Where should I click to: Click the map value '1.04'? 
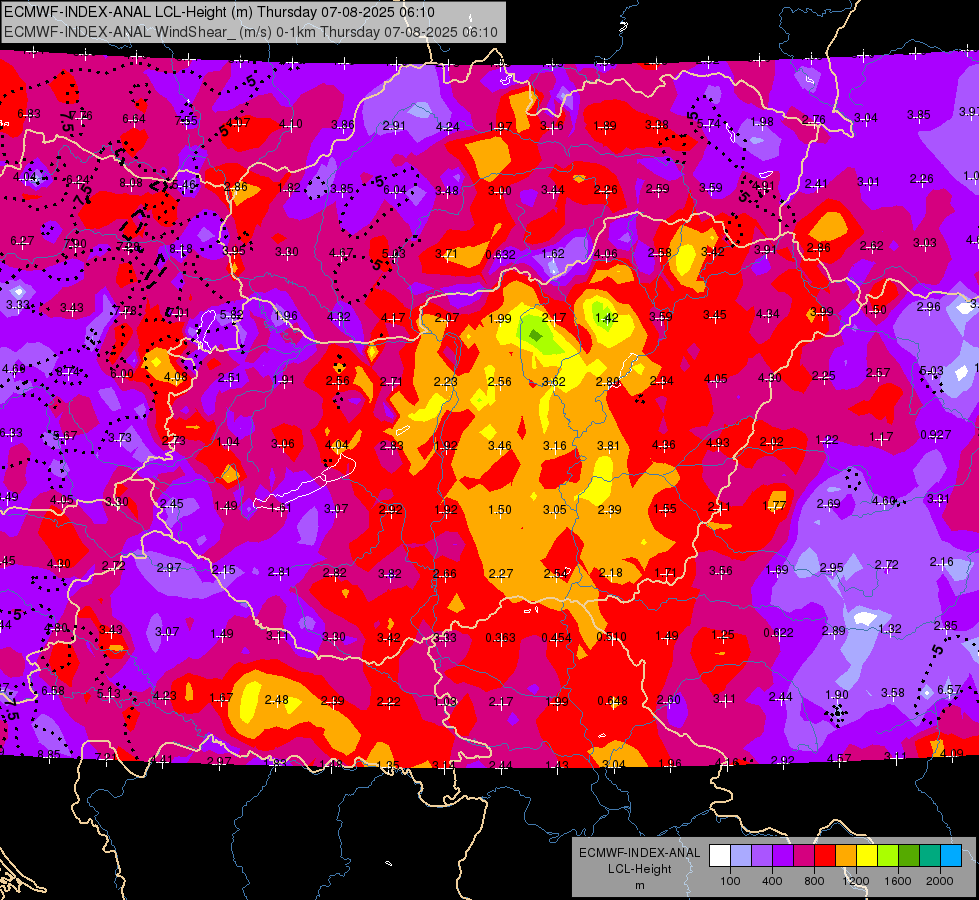229,442
